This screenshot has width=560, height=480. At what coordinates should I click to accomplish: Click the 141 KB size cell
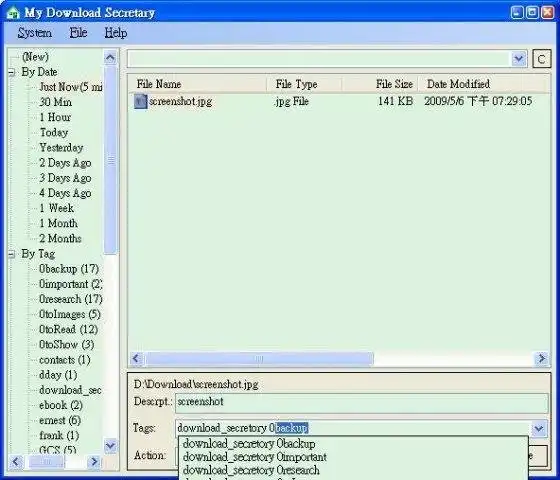(x=395, y=101)
